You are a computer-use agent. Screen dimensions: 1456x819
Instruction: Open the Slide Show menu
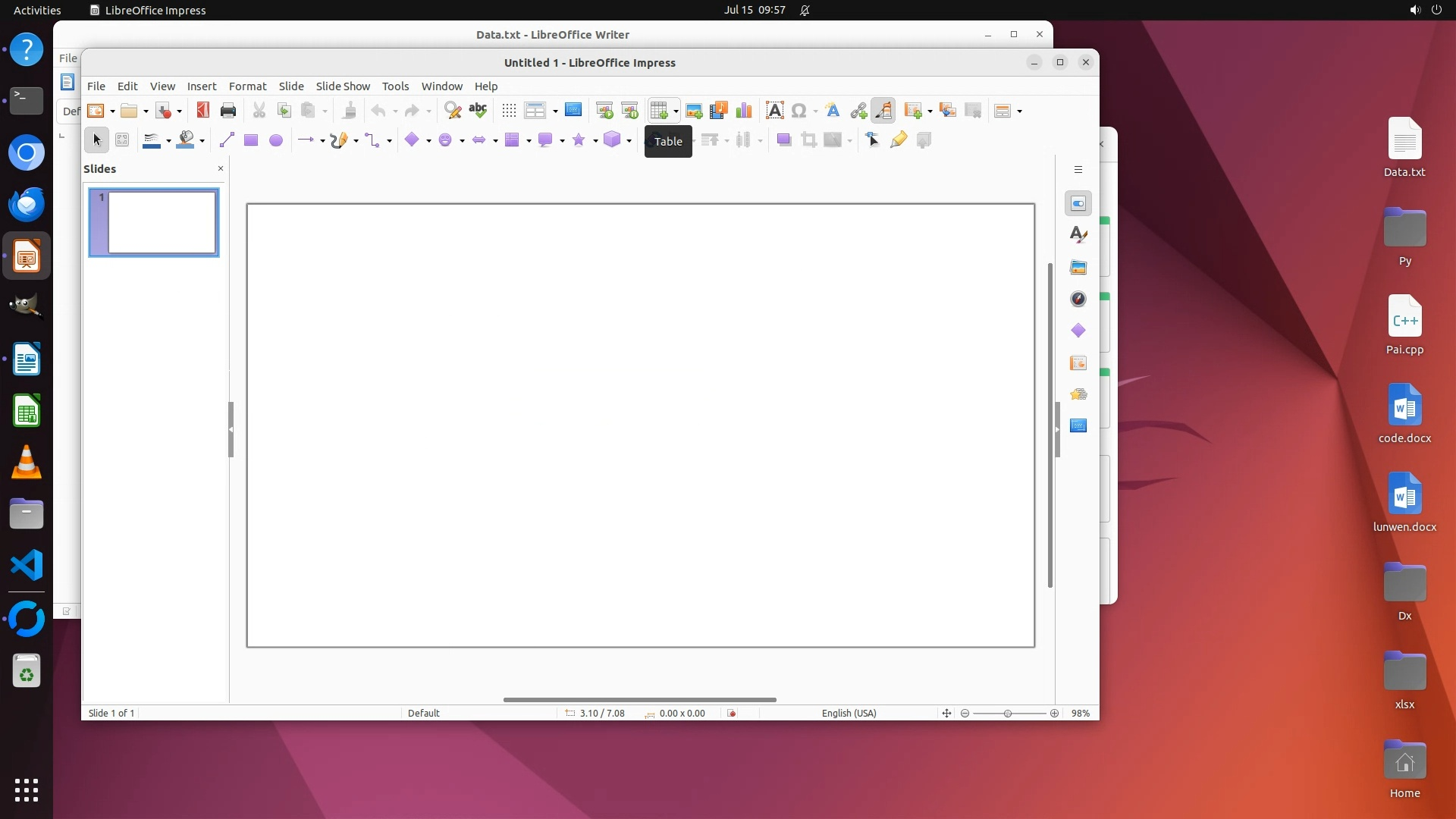pyautogui.click(x=343, y=86)
